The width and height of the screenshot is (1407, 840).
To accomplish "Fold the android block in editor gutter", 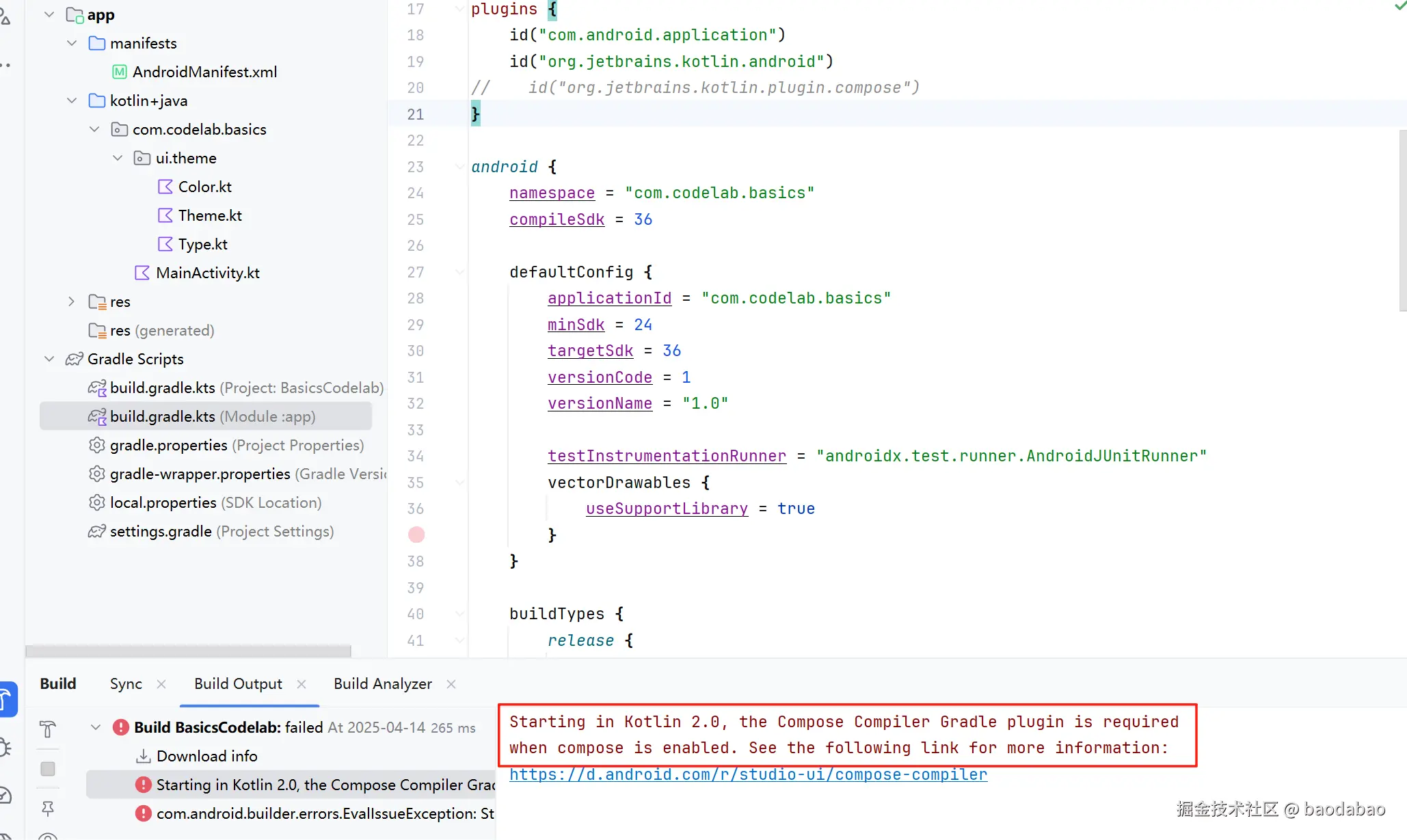I will pos(459,167).
